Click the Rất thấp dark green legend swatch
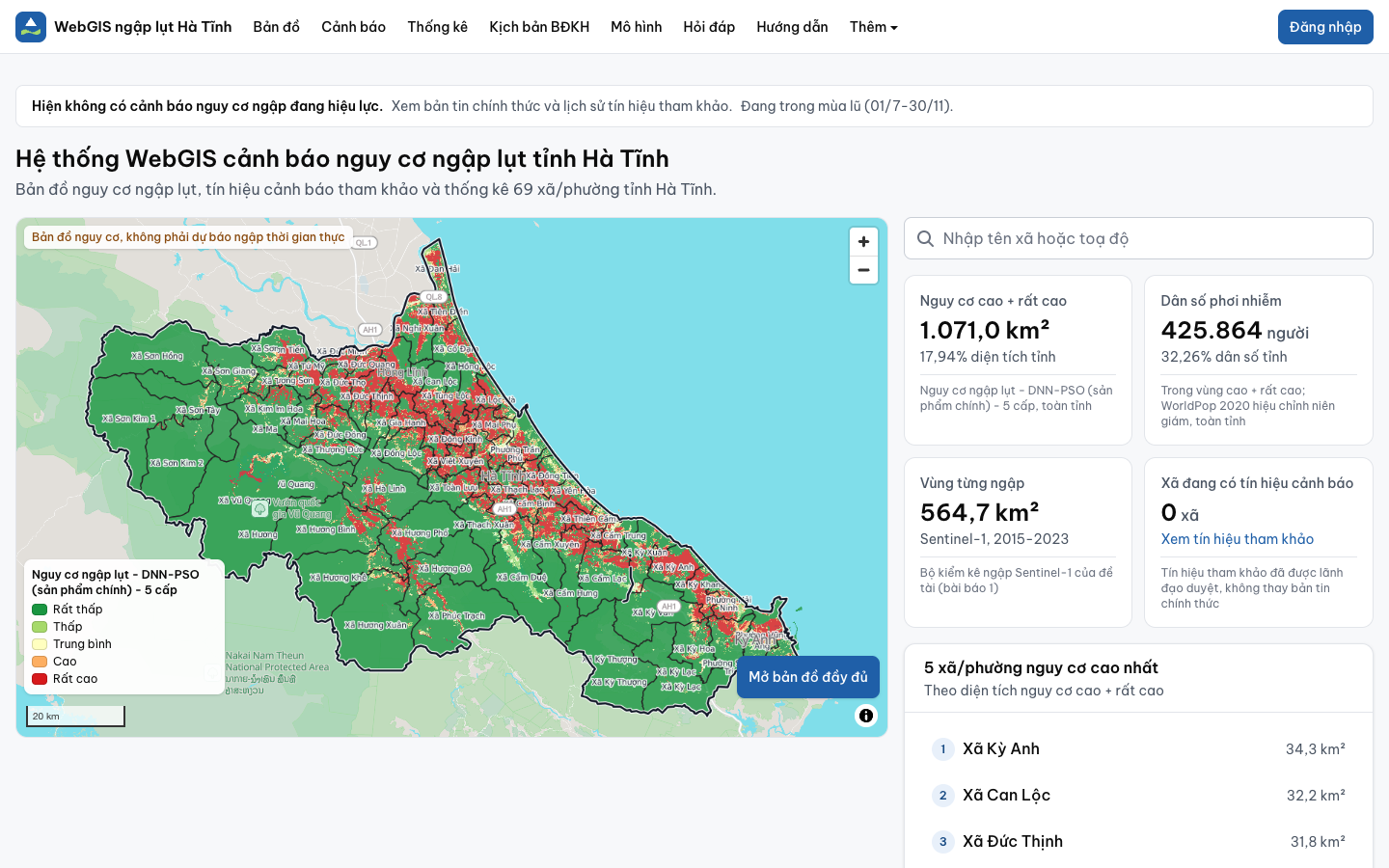This screenshot has height=868, width=1389. [40, 610]
